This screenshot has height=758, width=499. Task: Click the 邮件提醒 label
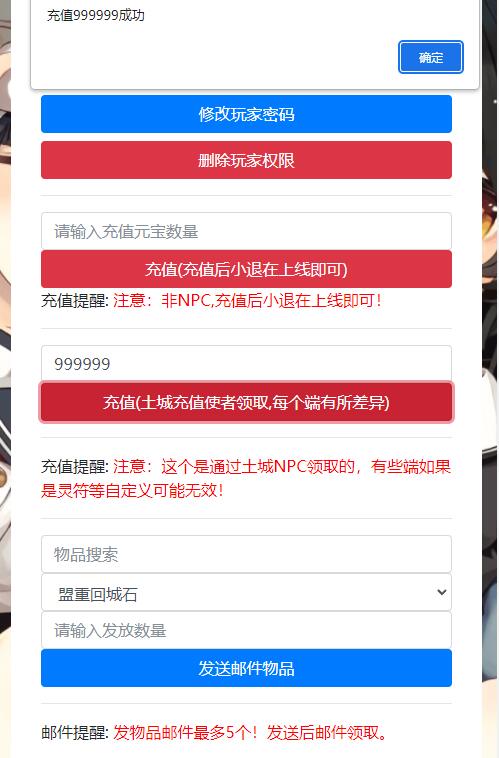coord(75,733)
